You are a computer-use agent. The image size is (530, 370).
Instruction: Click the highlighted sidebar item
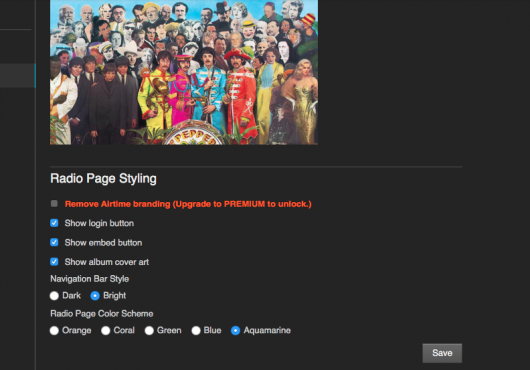(x=18, y=75)
